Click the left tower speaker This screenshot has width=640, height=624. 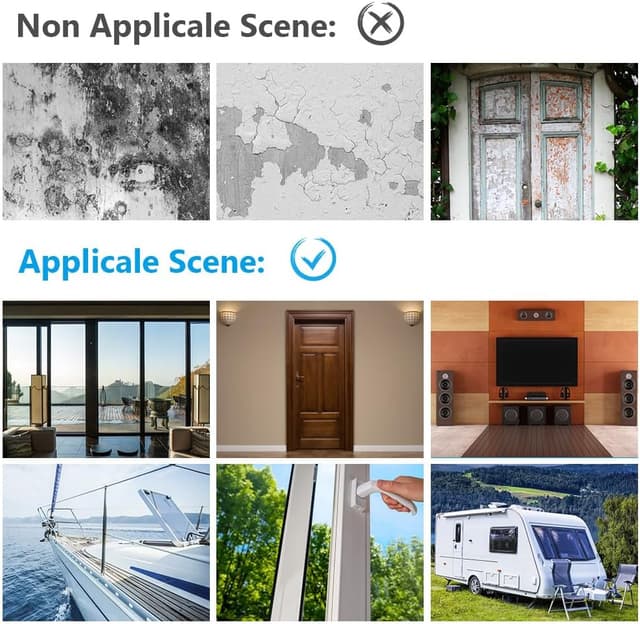[444, 398]
